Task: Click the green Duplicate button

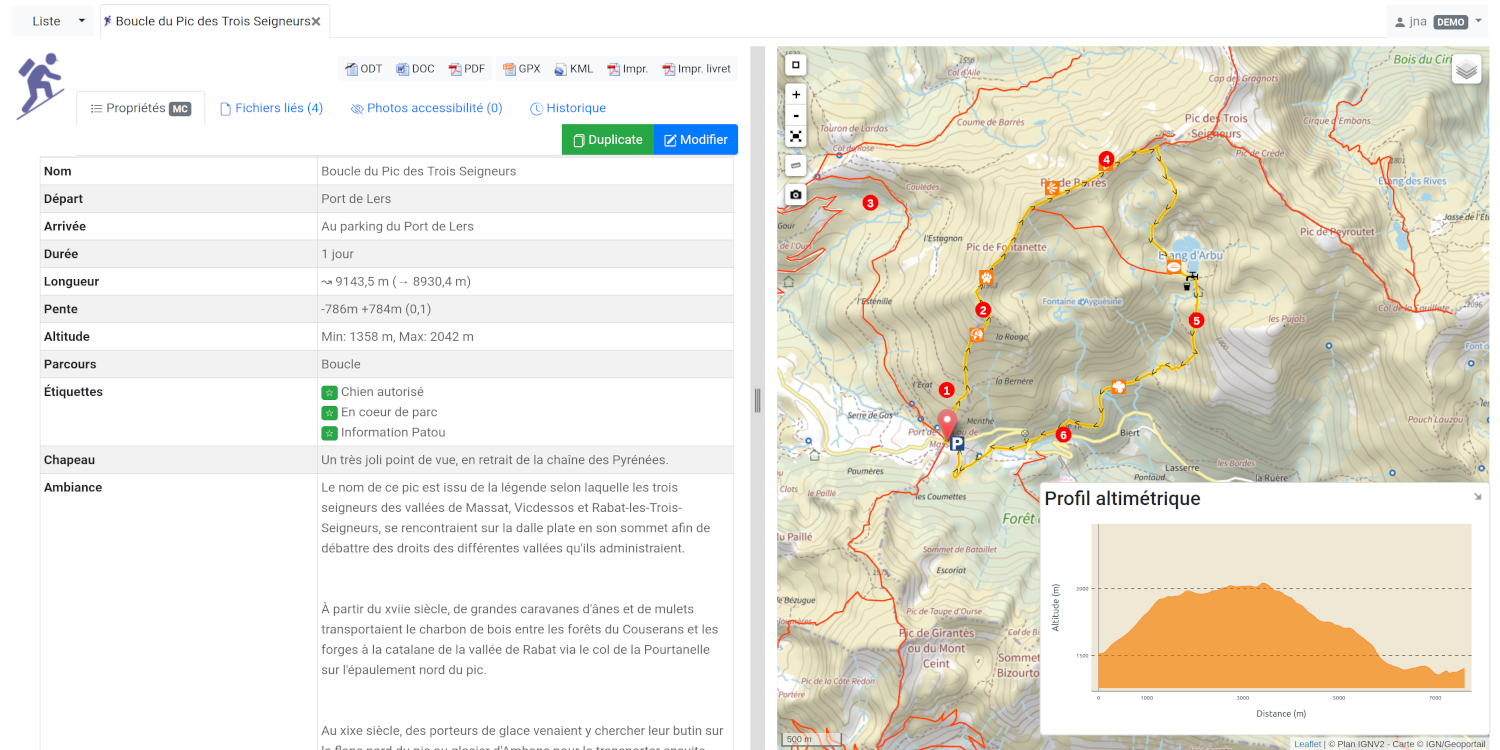Action: 607,140
